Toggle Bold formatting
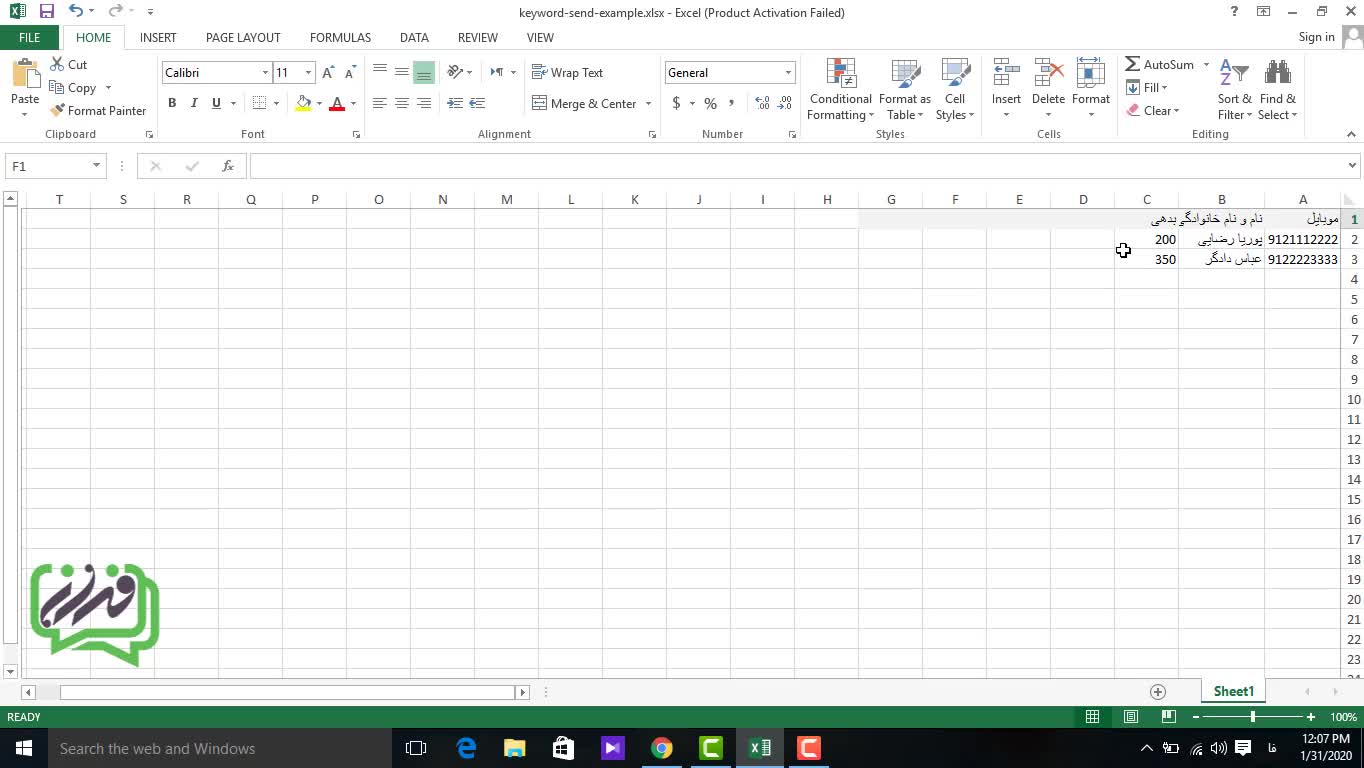The height and width of the screenshot is (768, 1364). point(172,103)
